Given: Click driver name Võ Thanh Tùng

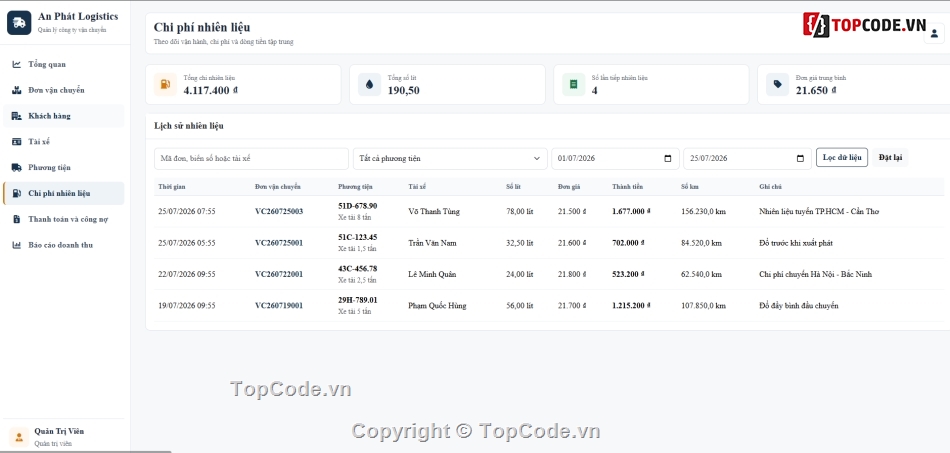Looking at the screenshot, I should 434,211.
